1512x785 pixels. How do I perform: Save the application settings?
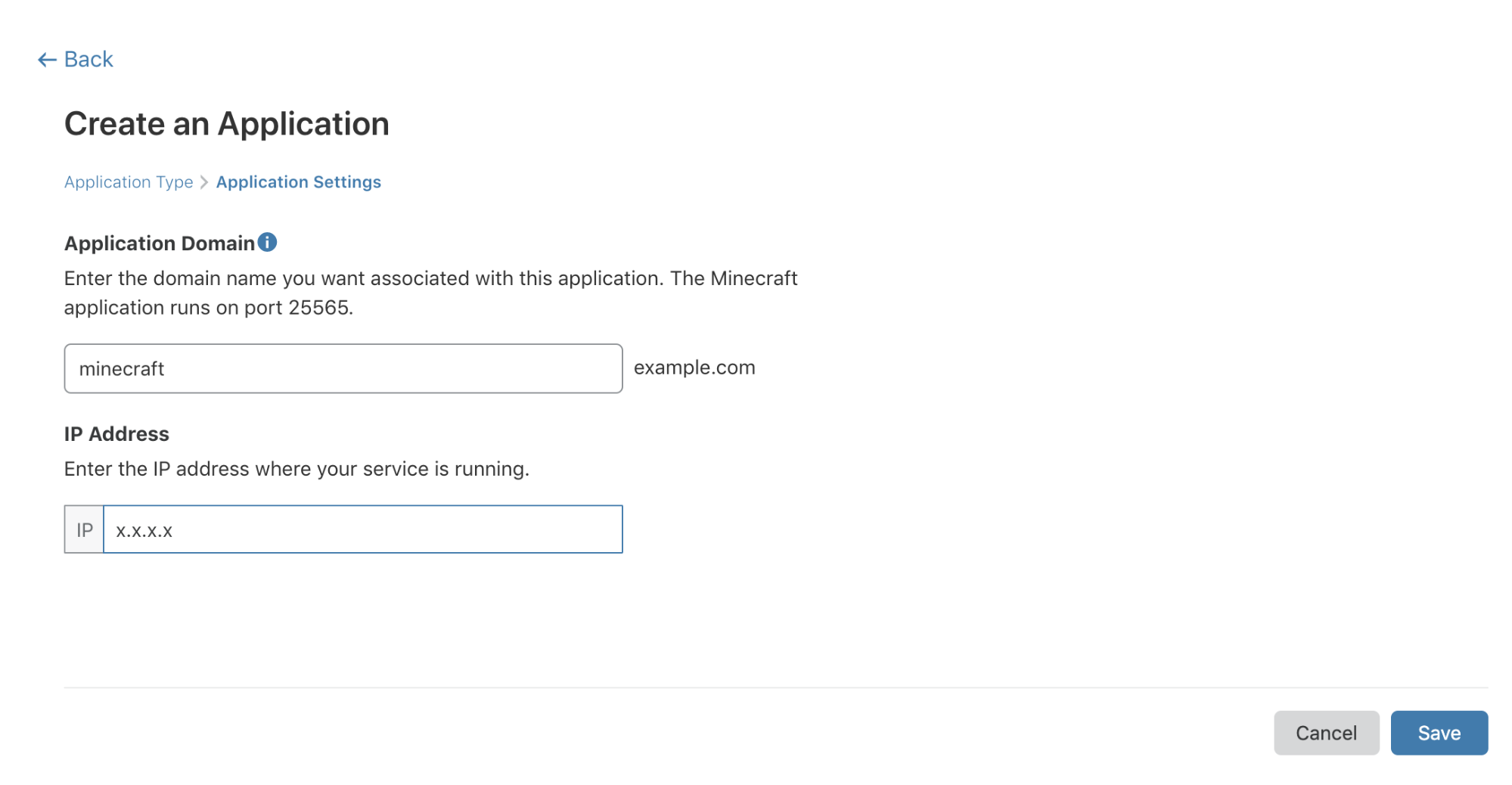coord(1439,733)
